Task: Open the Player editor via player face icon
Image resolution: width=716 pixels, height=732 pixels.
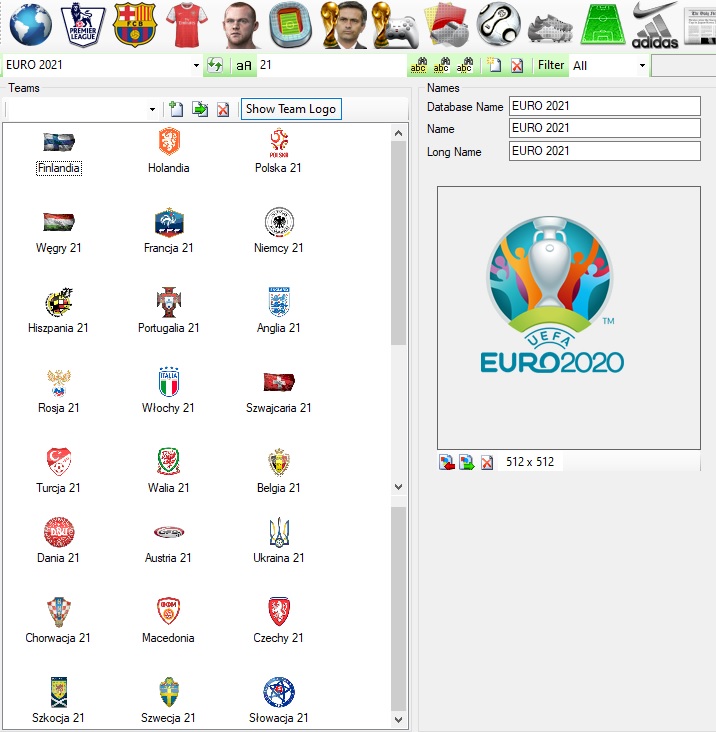Action: 240,24
